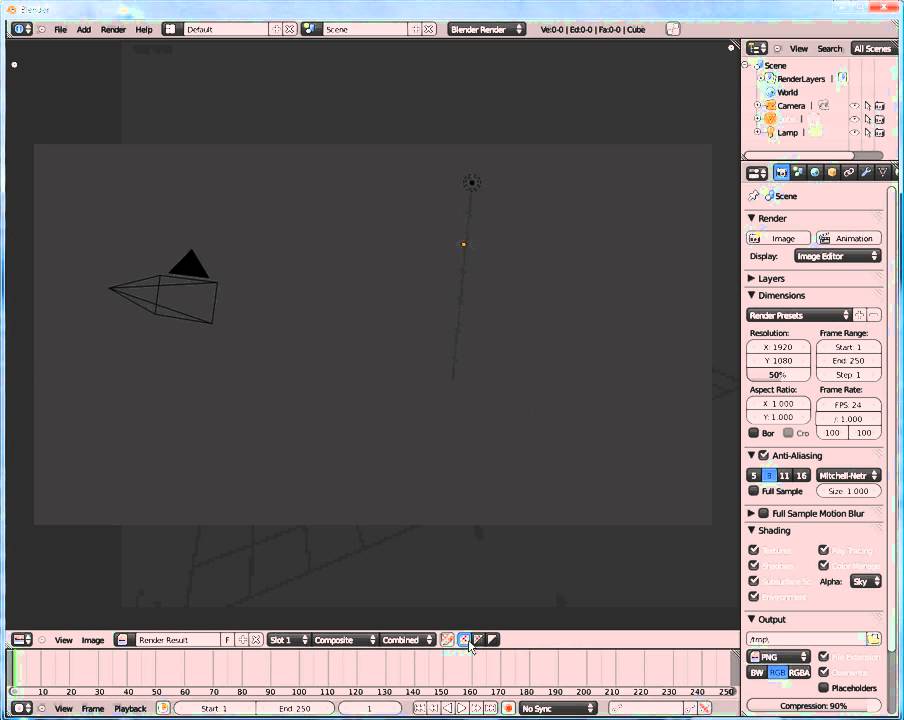The width and height of the screenshot is (904, 720).
Task: Open the Object properties tab cube icon
Action: pos(831,172)
